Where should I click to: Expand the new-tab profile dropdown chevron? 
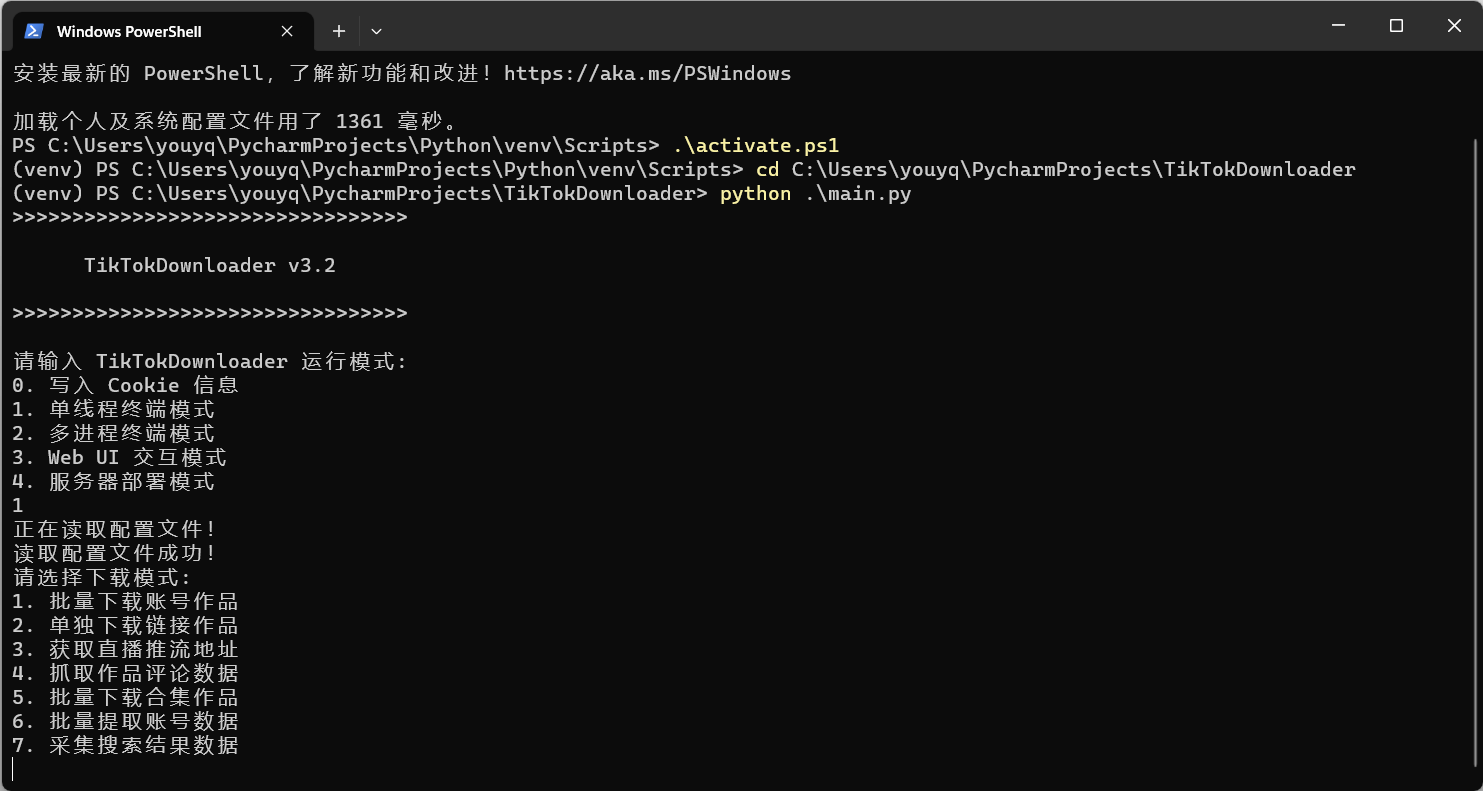click(376, 31)
